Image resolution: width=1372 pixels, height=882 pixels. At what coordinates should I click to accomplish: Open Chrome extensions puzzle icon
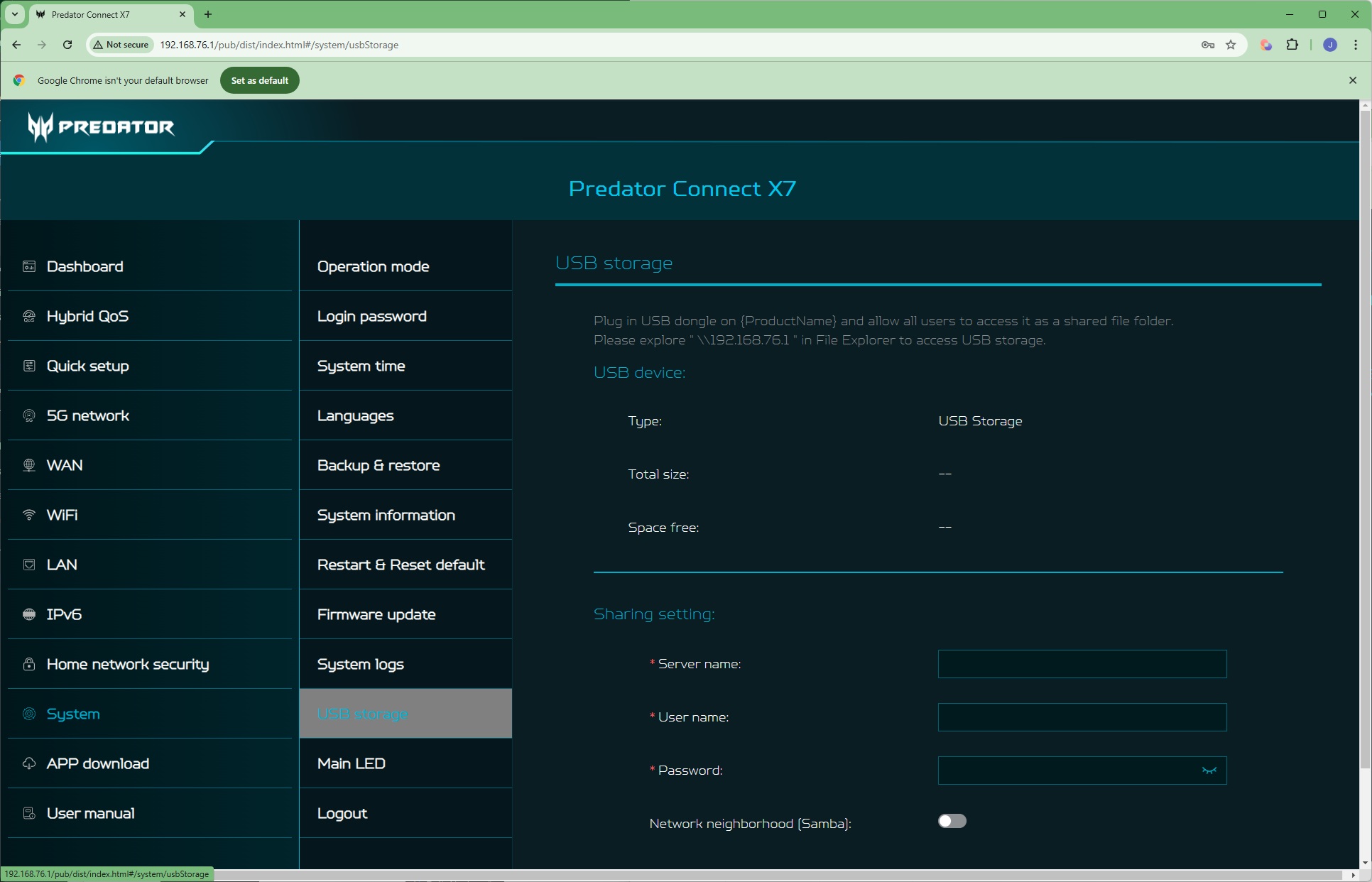[1292, 45]
